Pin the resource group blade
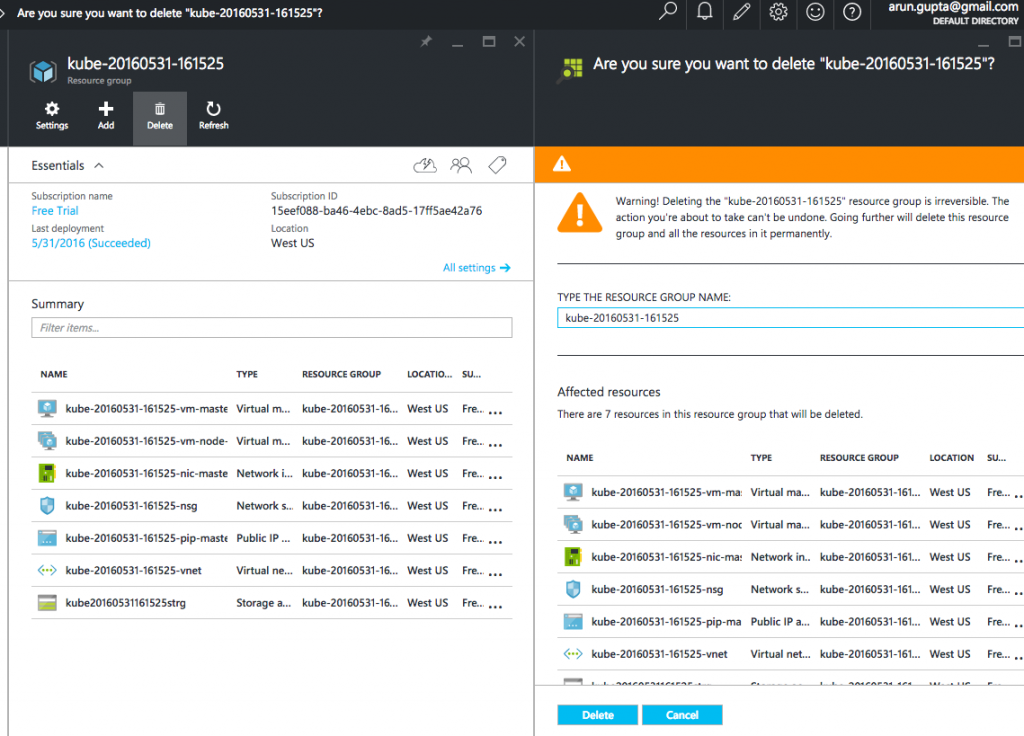This screenshot has width=1024, height=736. [x=426, y=42]
